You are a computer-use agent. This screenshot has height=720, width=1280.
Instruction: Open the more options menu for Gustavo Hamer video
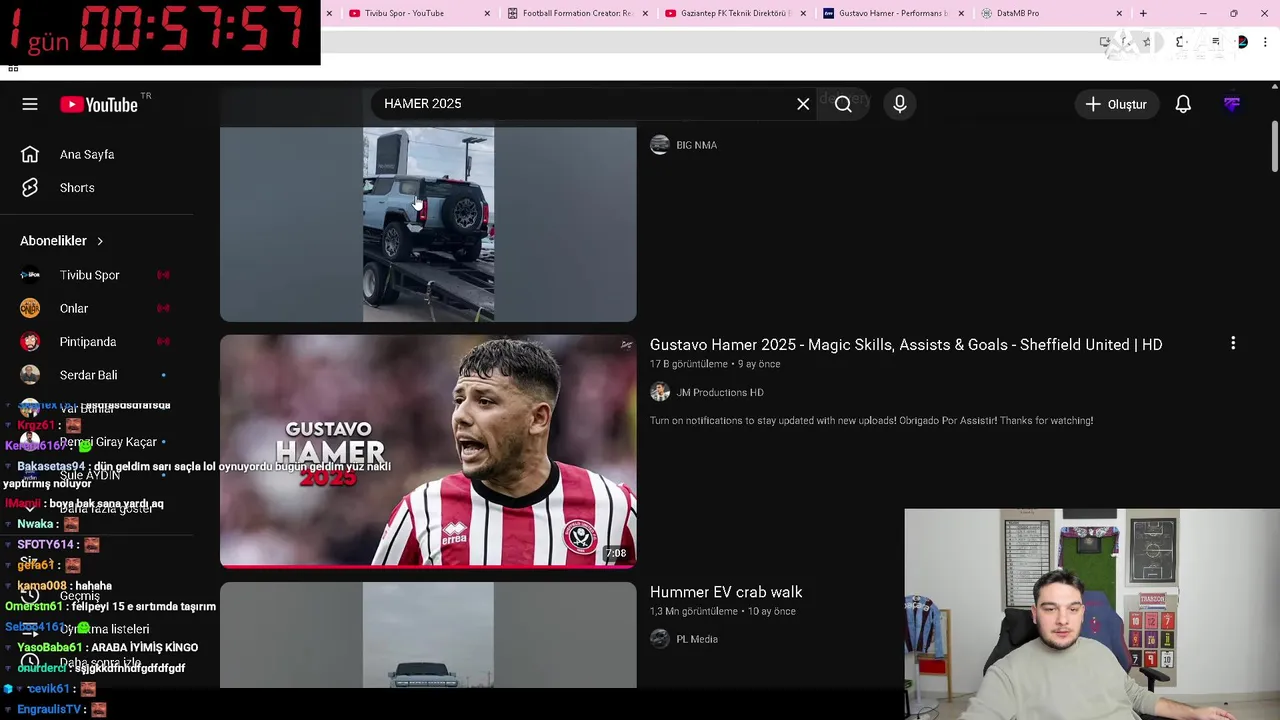coord(1233,343)
